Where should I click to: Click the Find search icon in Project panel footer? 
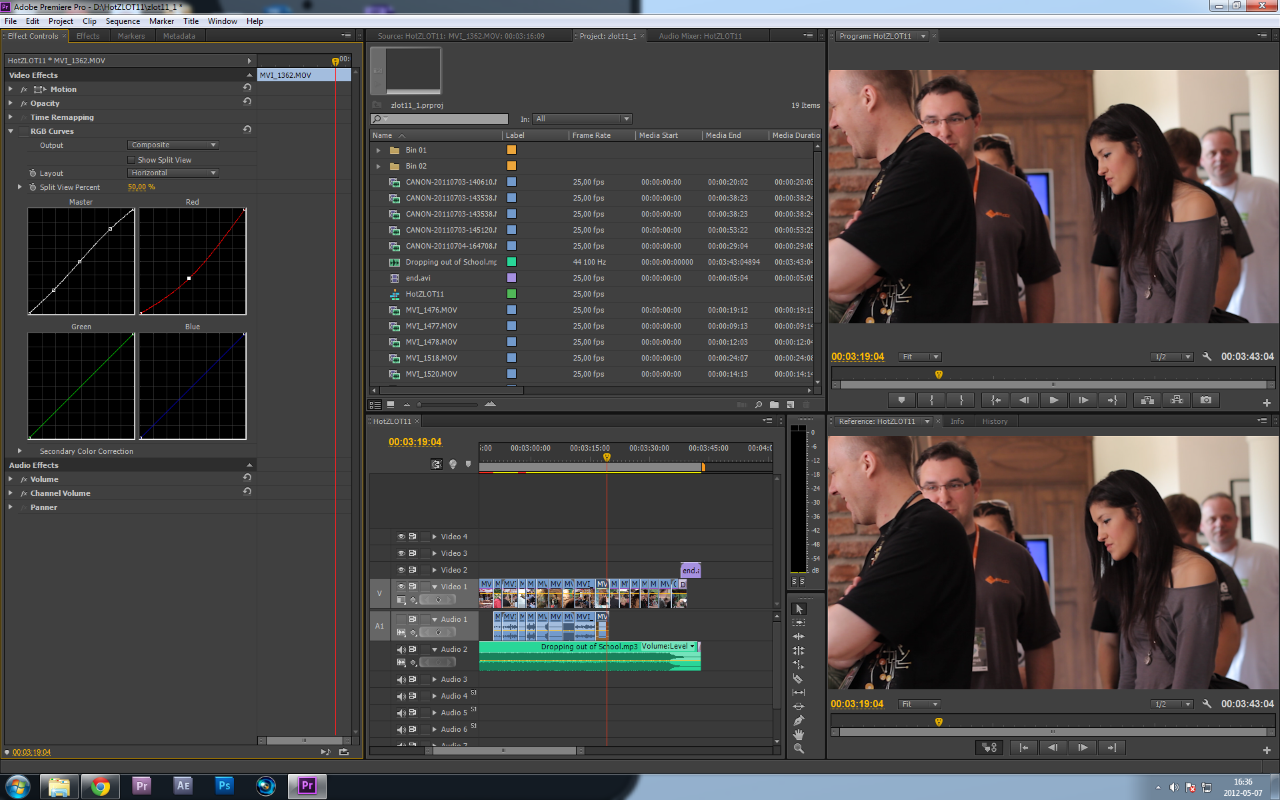click(x=759, y=404)
